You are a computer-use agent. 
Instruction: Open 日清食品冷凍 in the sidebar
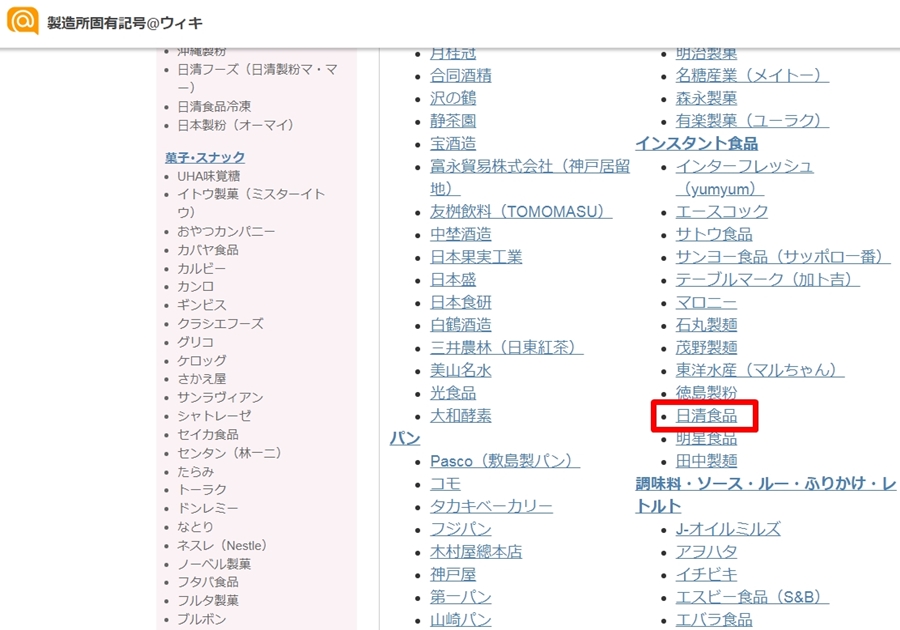214,106
